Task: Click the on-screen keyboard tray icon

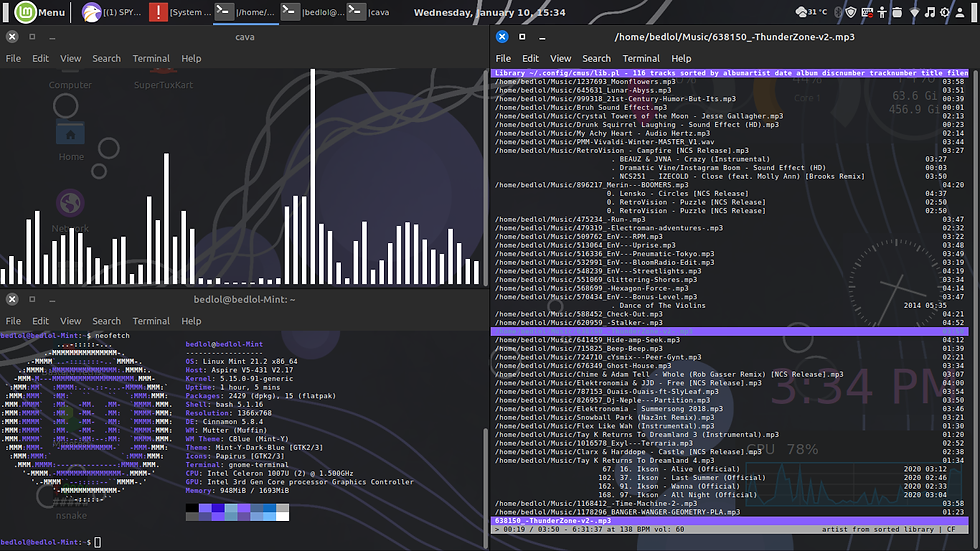Action: tap(868, 13)
